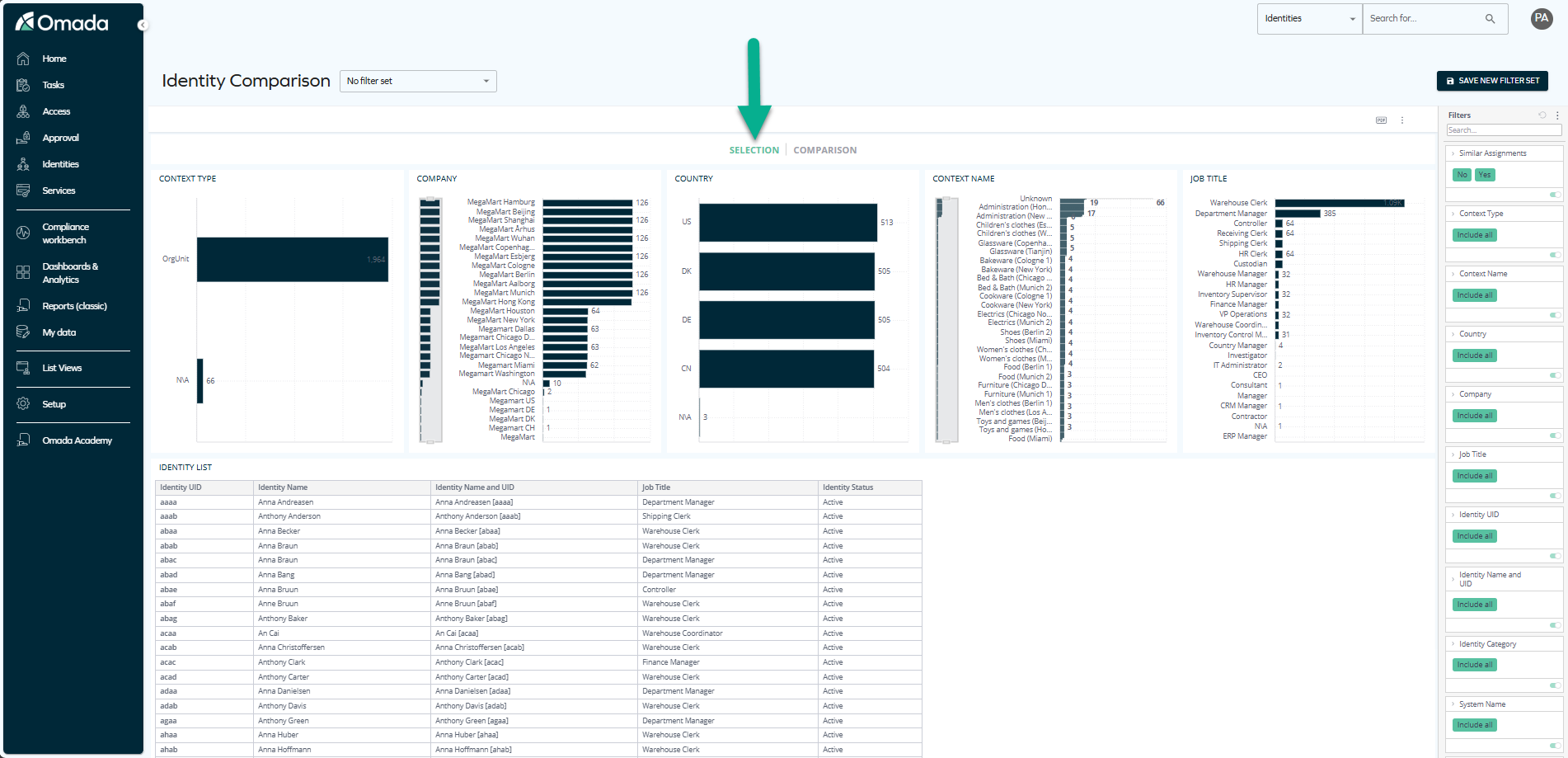Go to Access in sidebar menu
This screenshot has width=1568, height=758.
click(56, 111)
